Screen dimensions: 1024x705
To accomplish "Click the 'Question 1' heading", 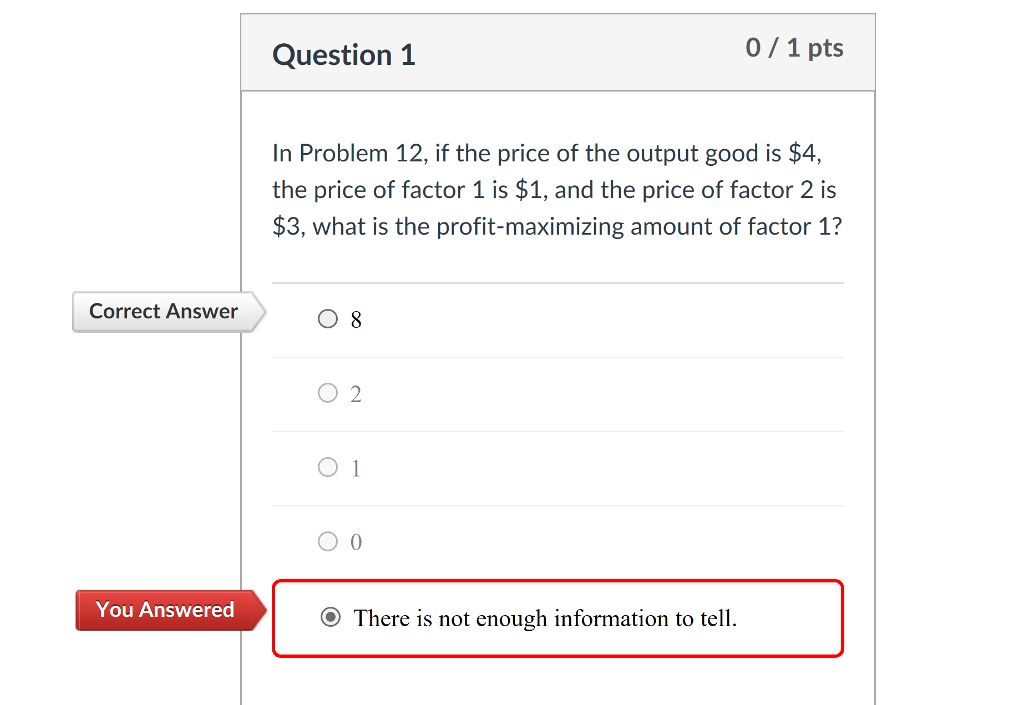I will coord(344,55).
